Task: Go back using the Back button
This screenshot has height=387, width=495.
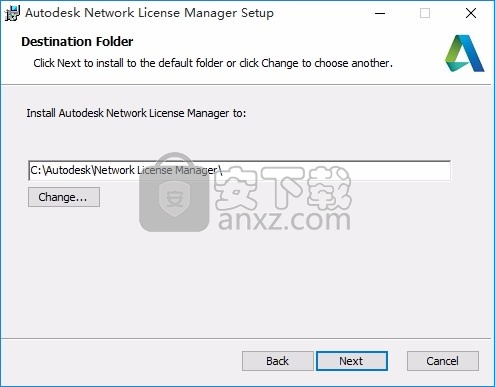Action: coord(277,361)
